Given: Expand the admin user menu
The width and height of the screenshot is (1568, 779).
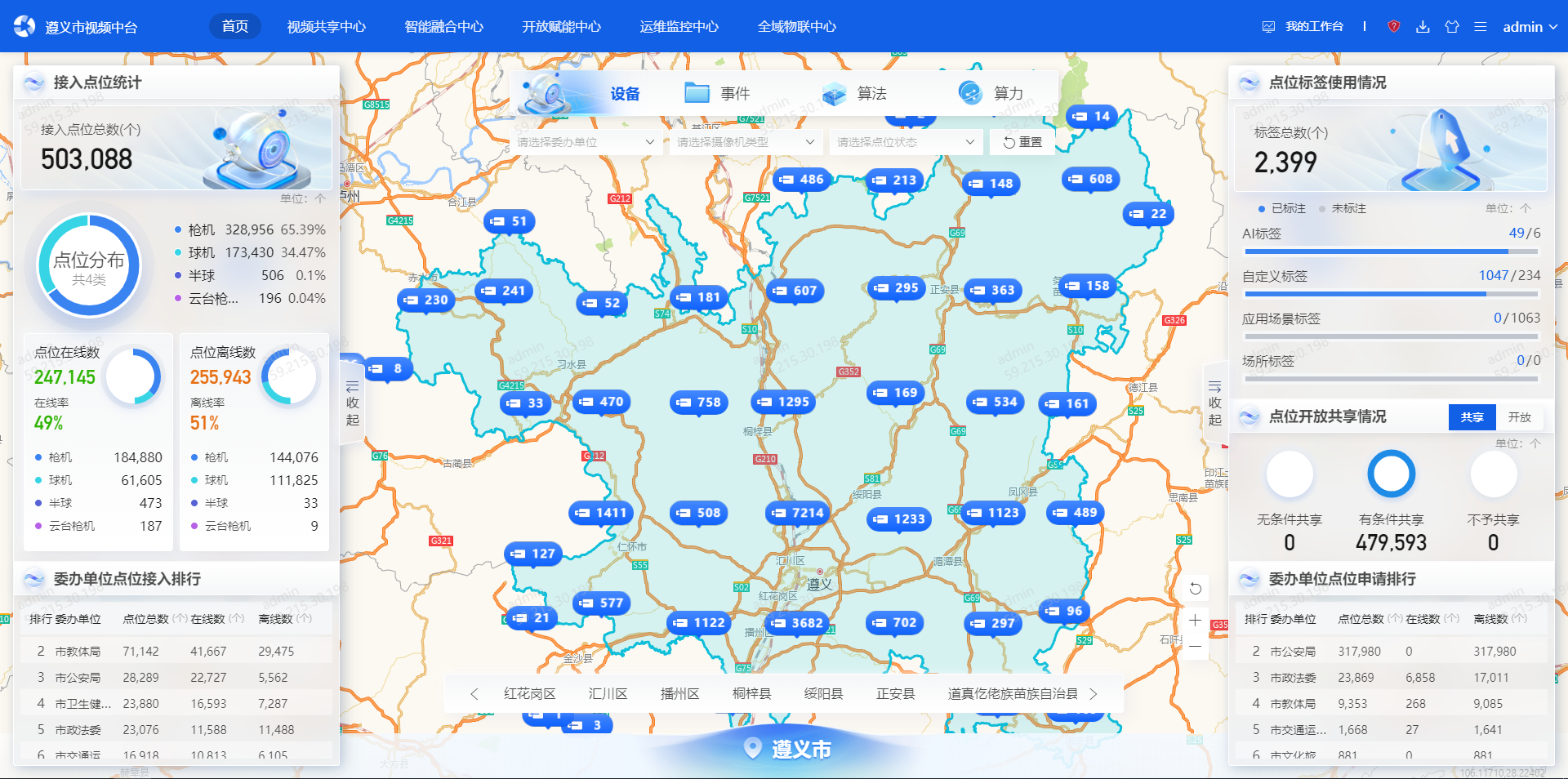Looking at the screenshot, I should tap(1530, 27).
